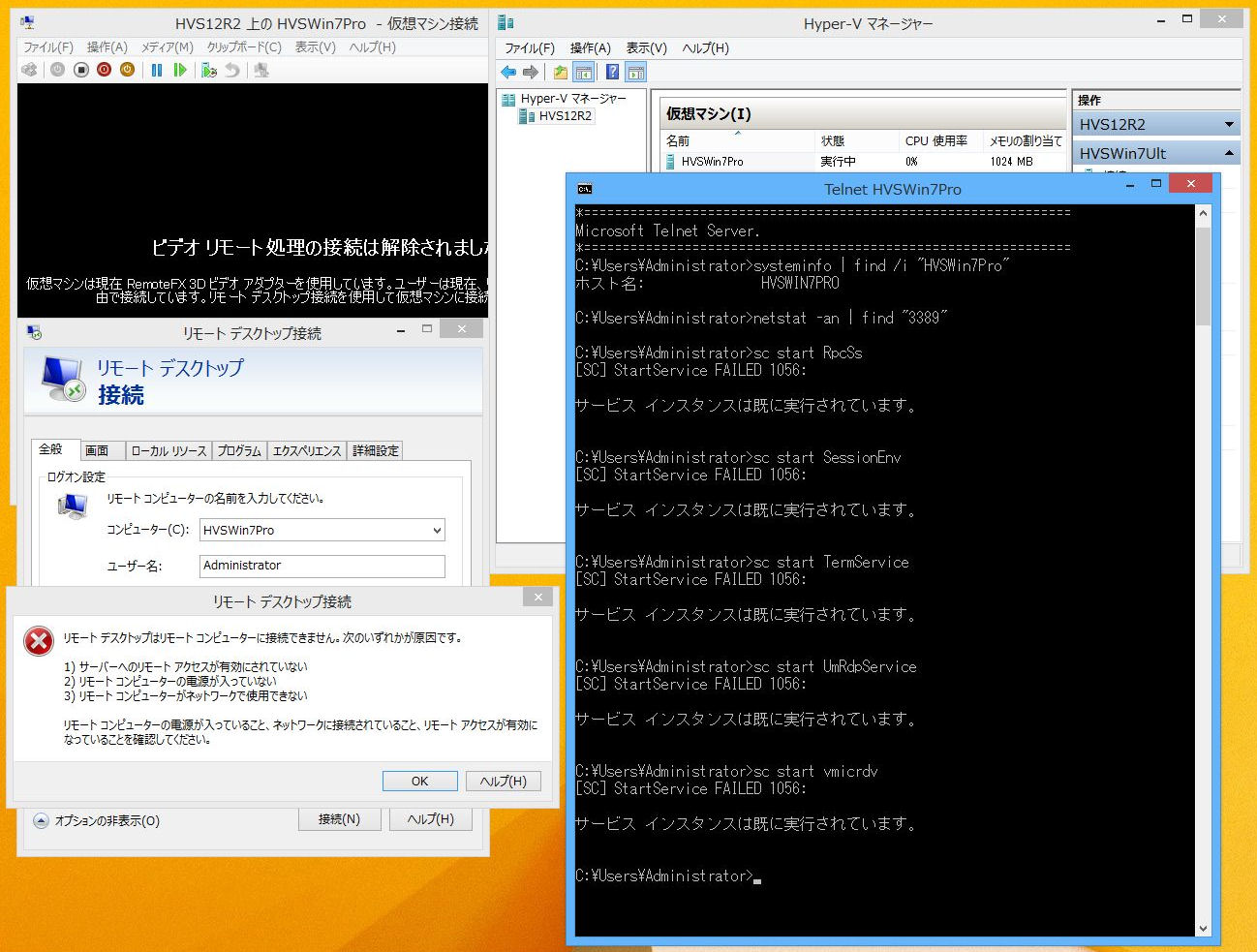Click the Revert arrow icon in VM toolbar
This screenshot has width=1257, height=952.
(231, 70)
